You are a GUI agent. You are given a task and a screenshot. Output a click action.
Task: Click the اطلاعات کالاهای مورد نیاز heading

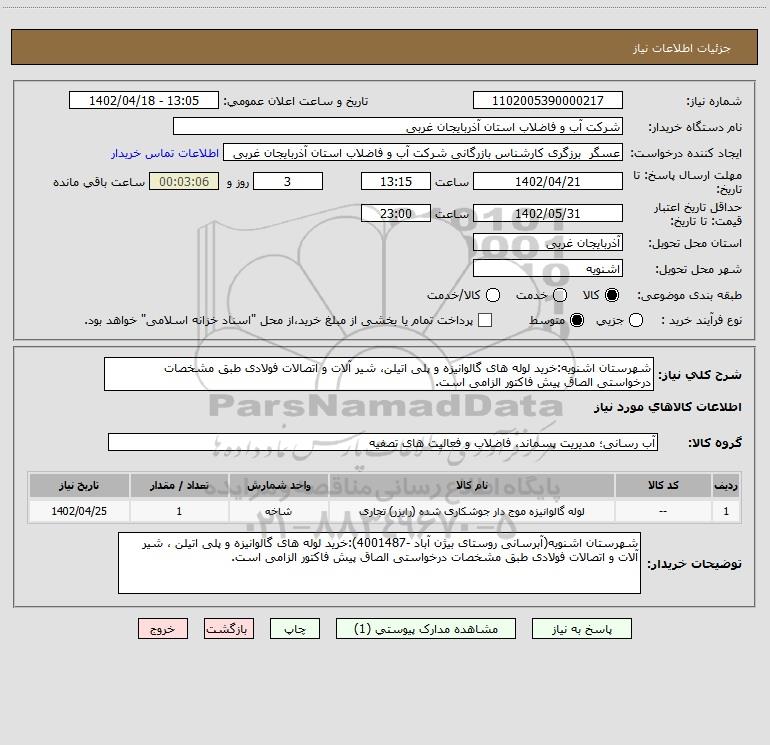[667, 407]
